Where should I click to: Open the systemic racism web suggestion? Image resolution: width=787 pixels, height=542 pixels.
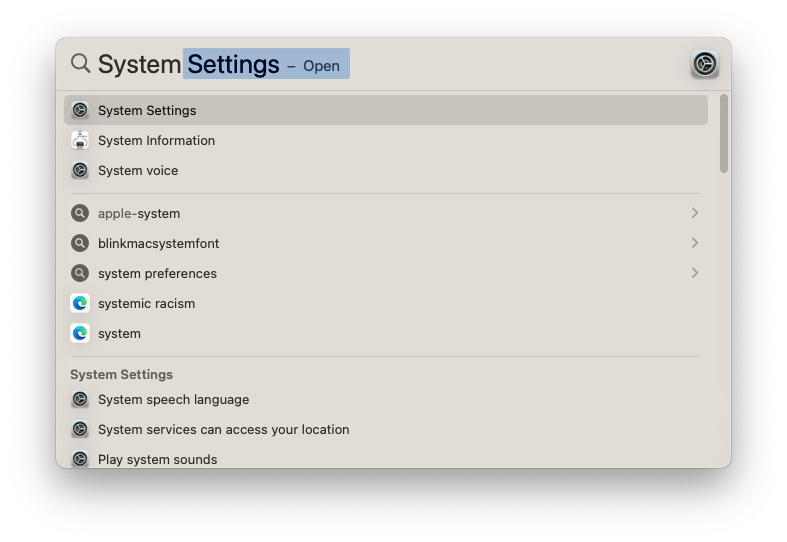[x=146, y=303]
